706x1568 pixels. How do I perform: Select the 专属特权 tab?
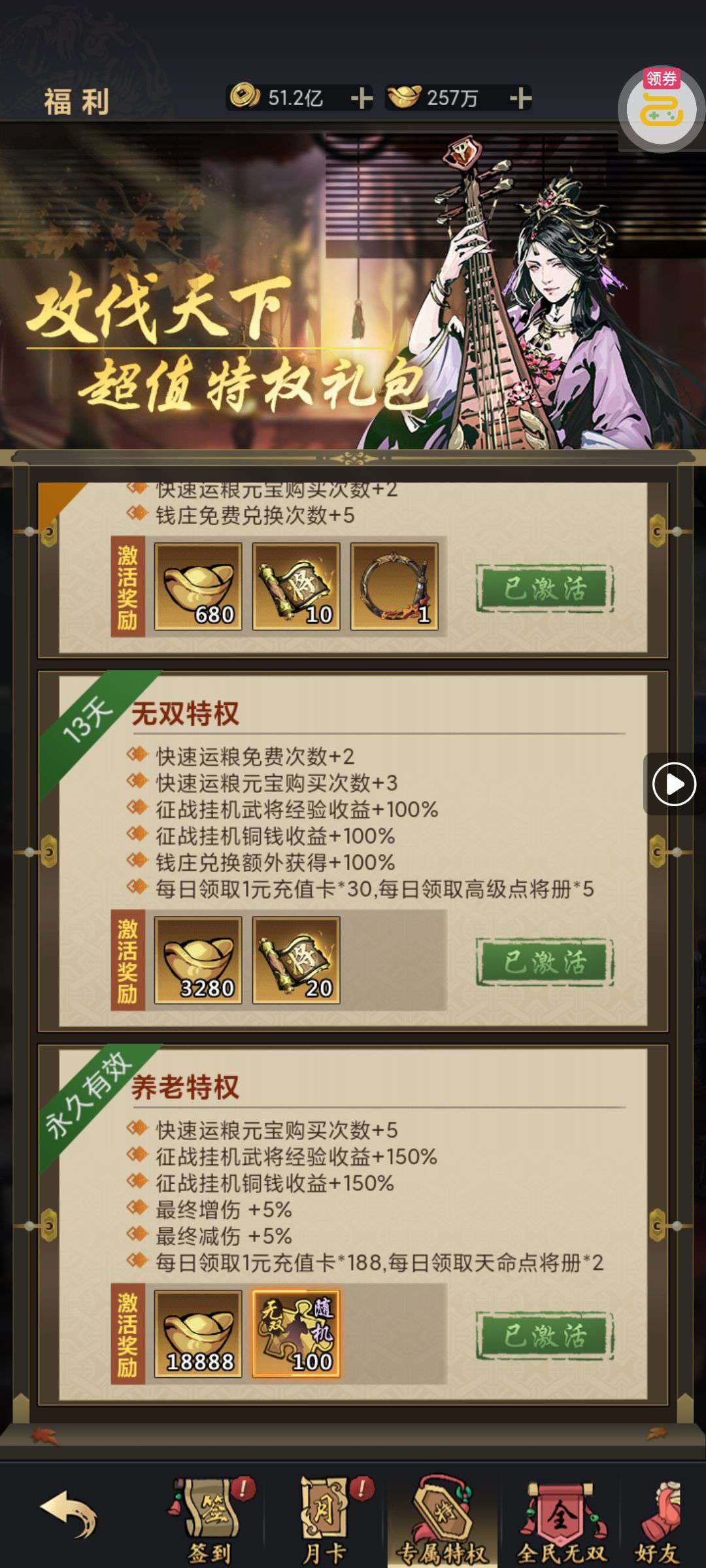[x=443, y=1520]
